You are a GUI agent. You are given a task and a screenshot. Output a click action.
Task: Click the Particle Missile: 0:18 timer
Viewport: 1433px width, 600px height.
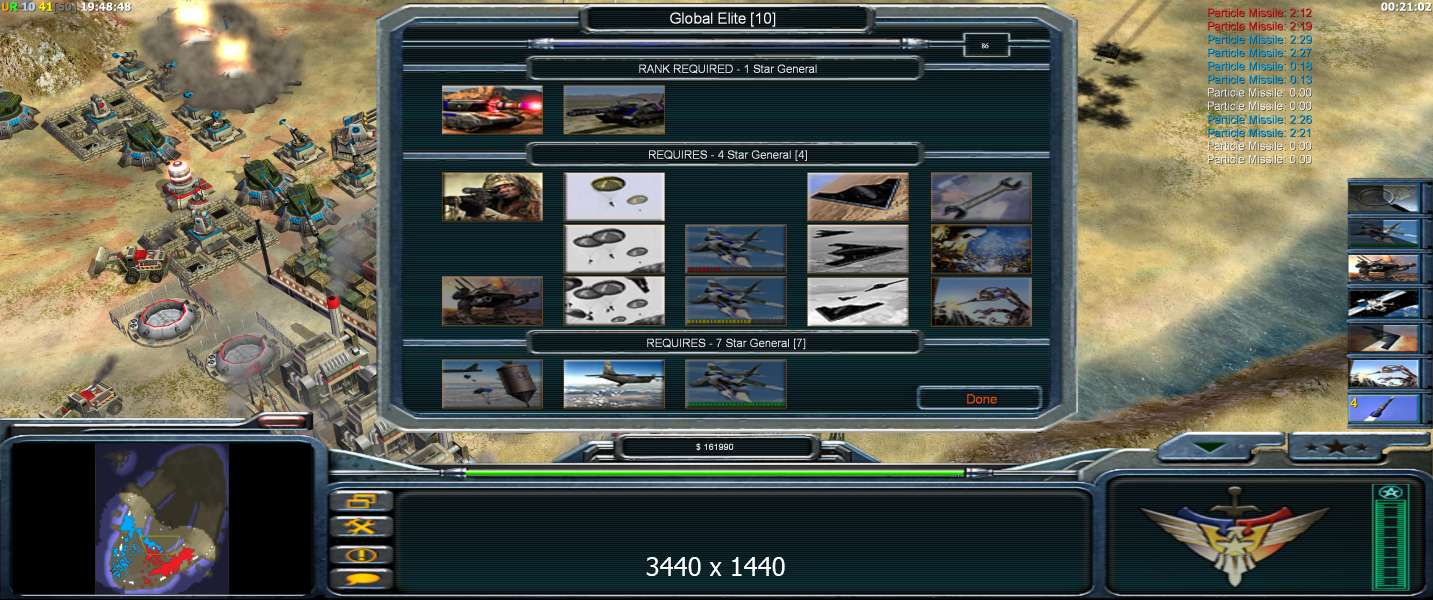coord(1259,66)
